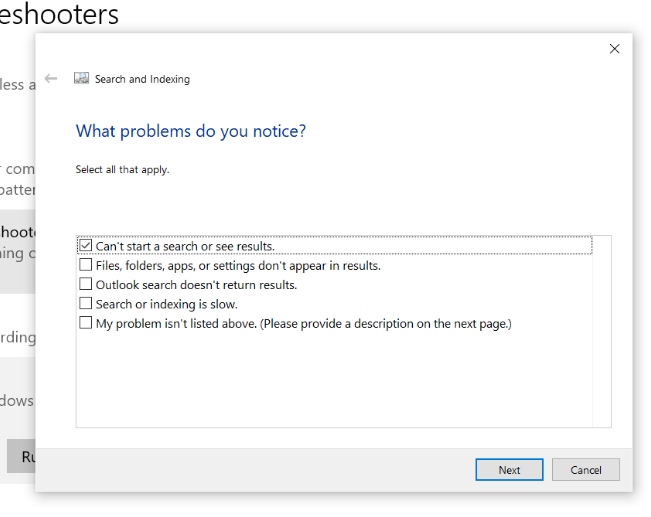Click the Cancel button
651x517 pixels.
coord(585,470)
